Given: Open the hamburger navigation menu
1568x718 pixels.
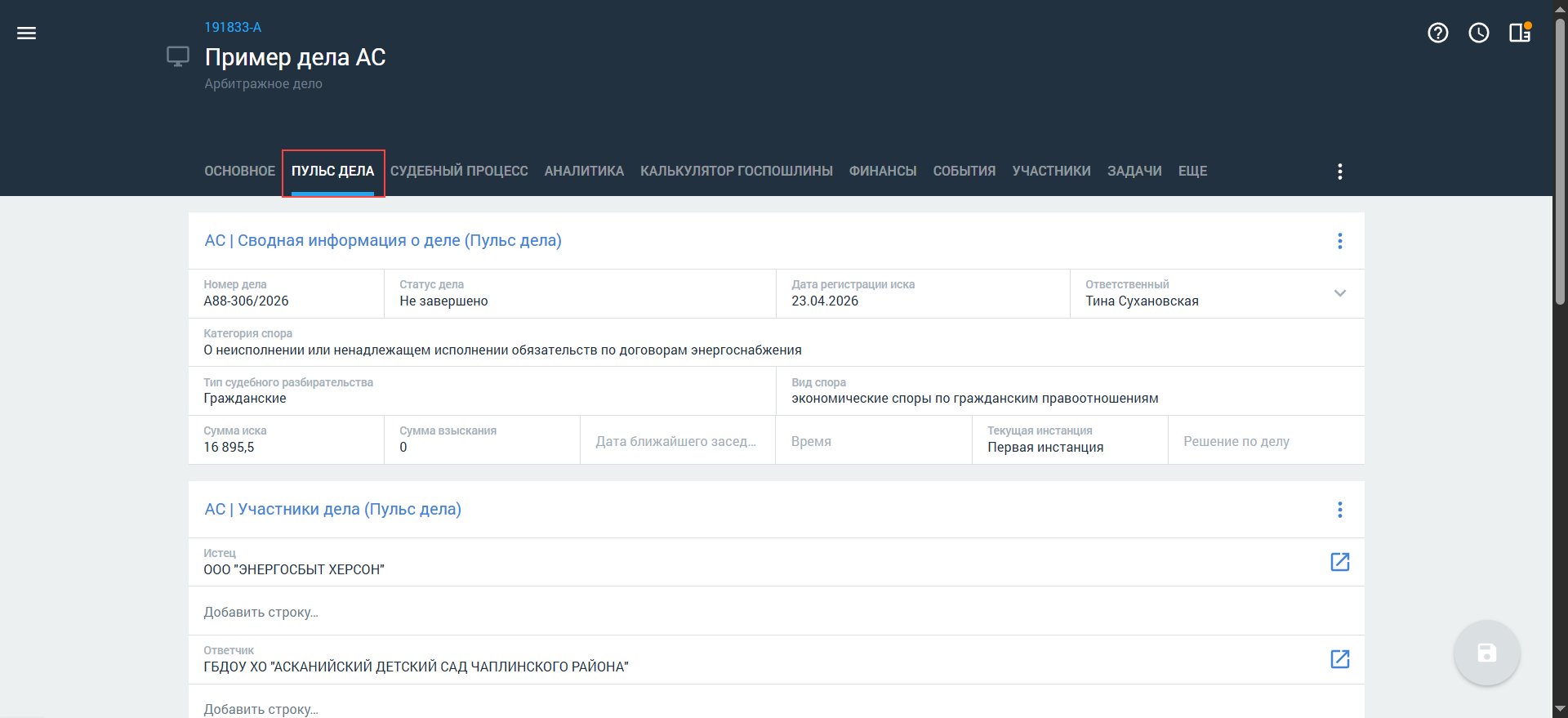Looking at the screenshot, I should tap(27, 33).
